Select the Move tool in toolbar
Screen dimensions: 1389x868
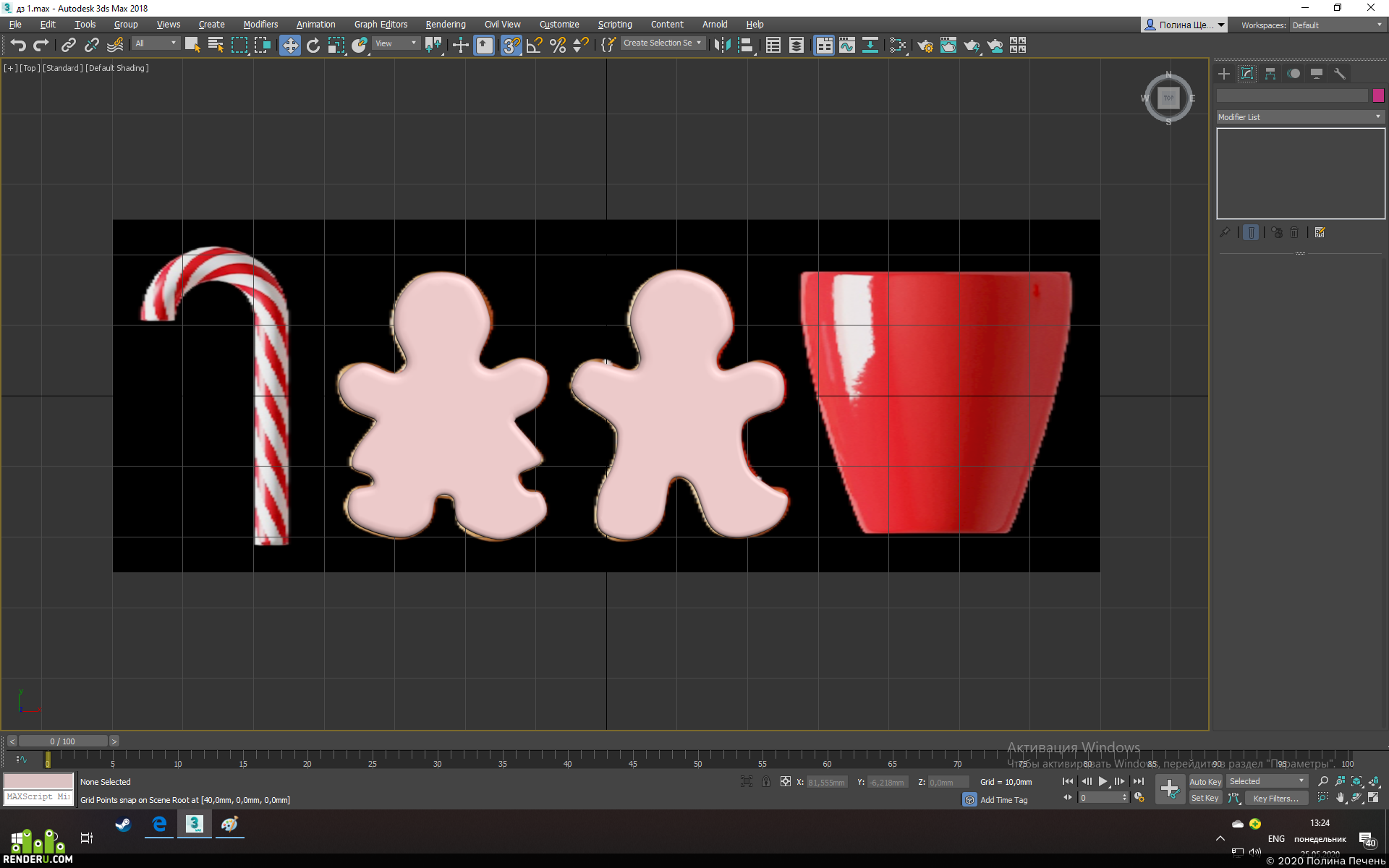point(289,45)
